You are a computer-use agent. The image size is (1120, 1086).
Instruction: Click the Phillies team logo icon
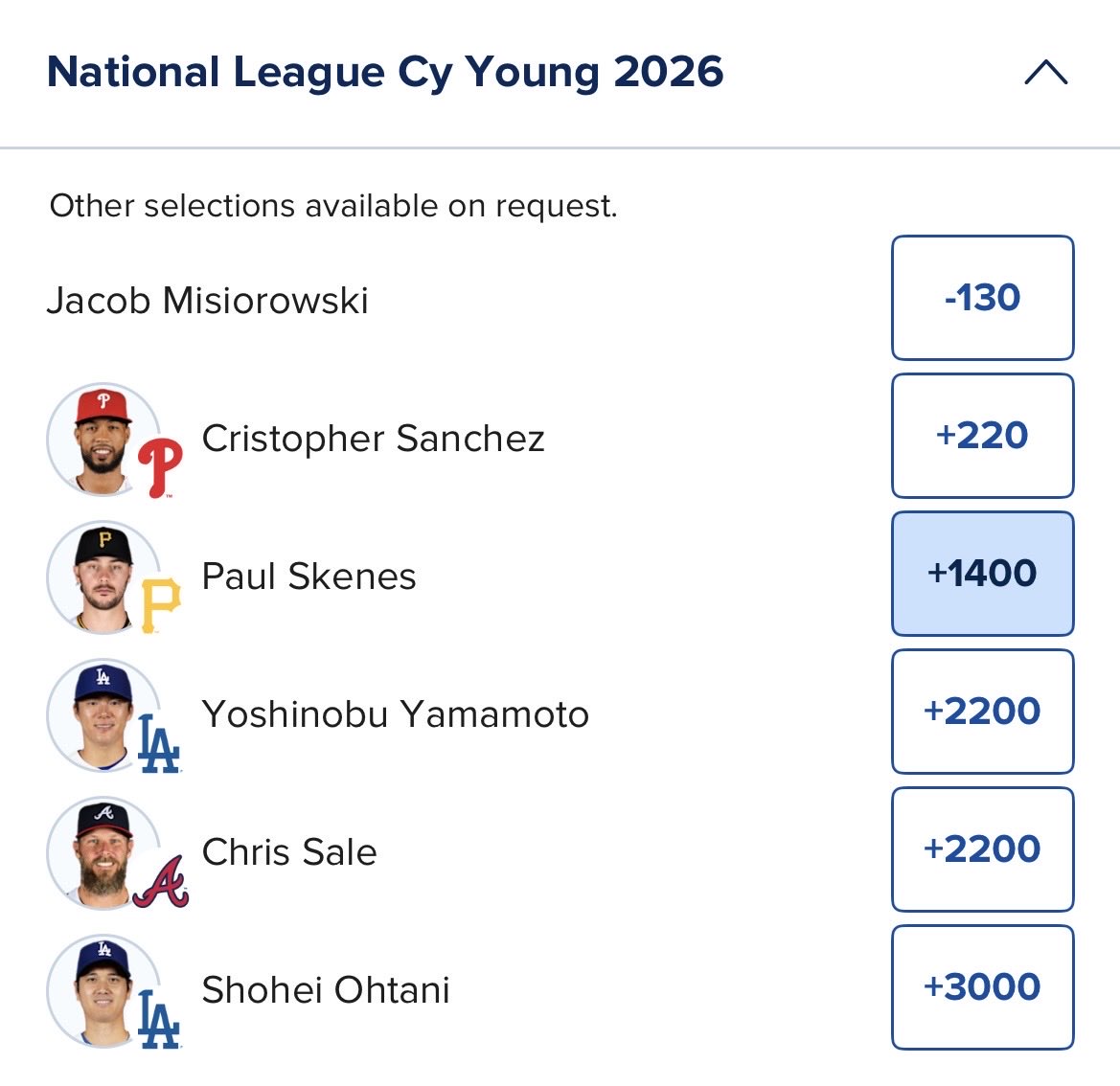[160, 467]
